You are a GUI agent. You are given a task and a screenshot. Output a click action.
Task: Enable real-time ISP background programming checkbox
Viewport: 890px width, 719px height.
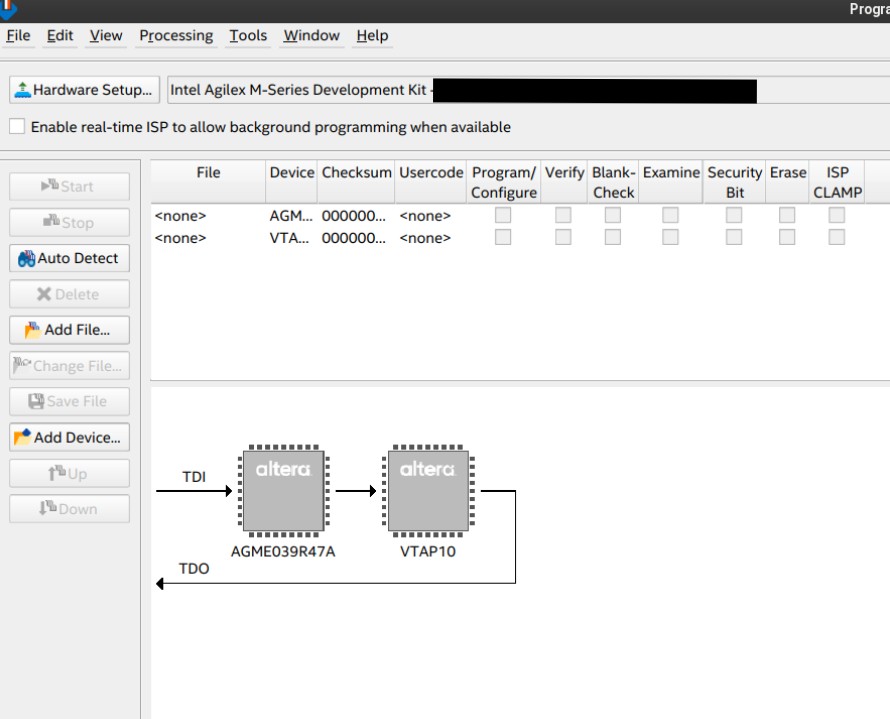click(16, 127)
